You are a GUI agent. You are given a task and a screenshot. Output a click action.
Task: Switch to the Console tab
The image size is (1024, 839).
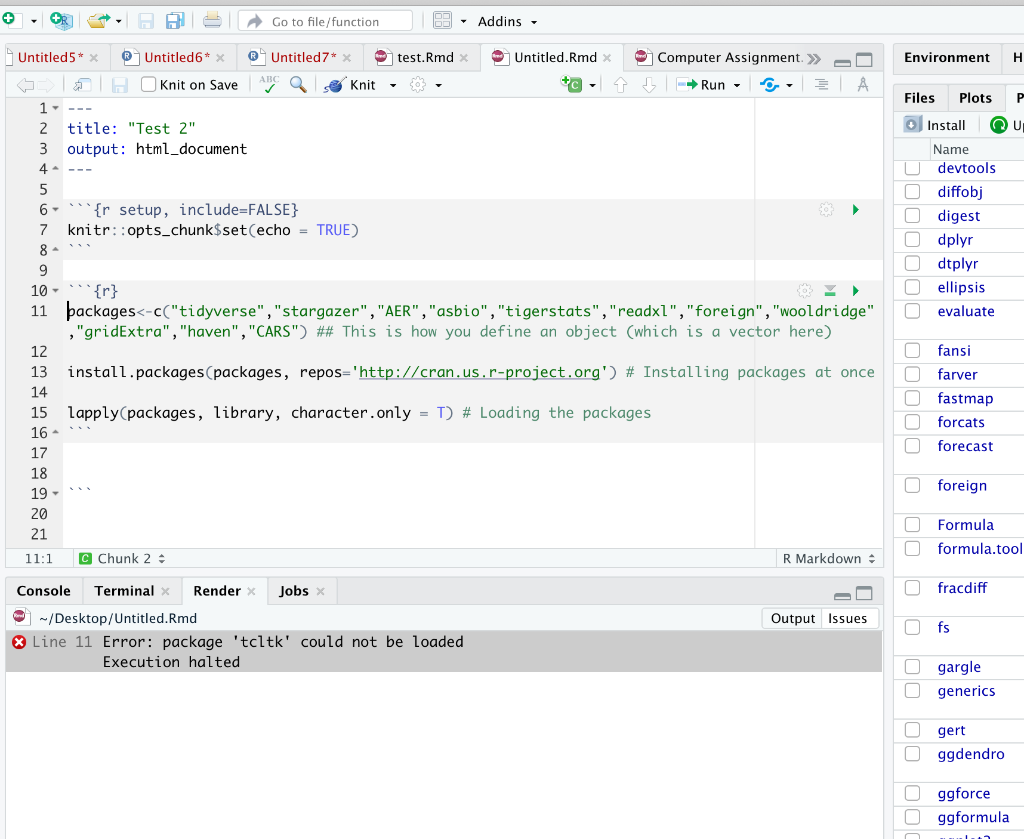pyautogui.click(x=44, y=591)
